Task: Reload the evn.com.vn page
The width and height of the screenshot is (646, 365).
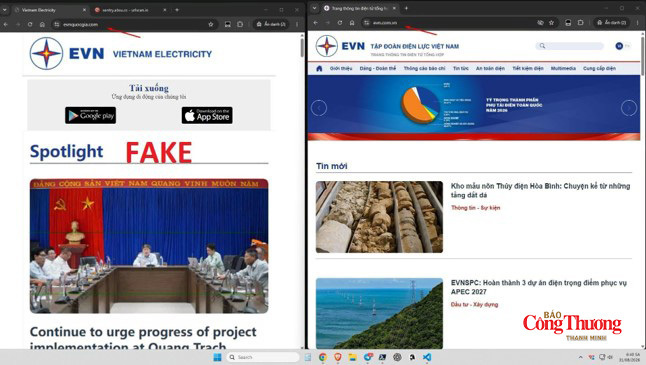Action: click(340, 23)
